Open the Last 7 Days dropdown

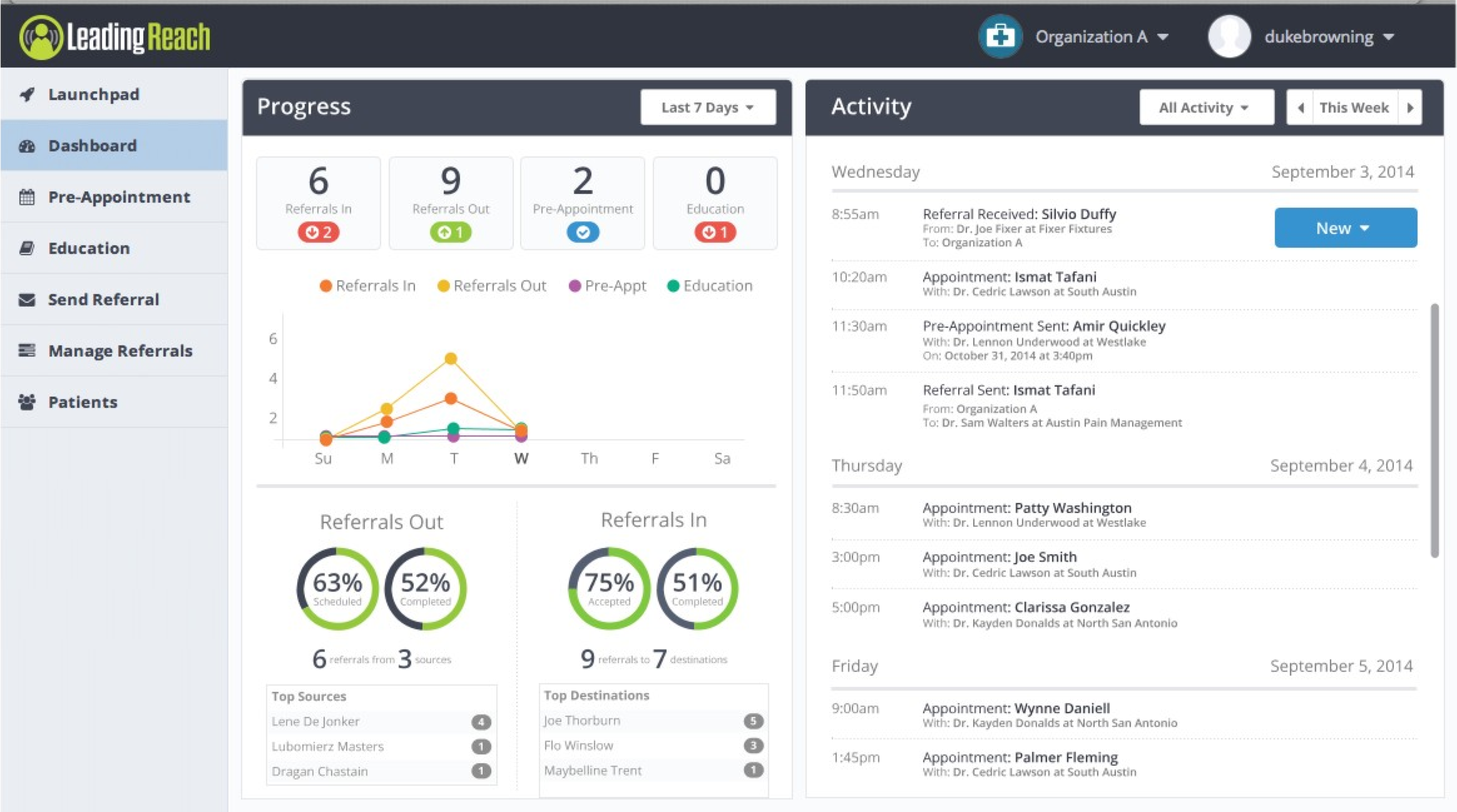(708, 108)
